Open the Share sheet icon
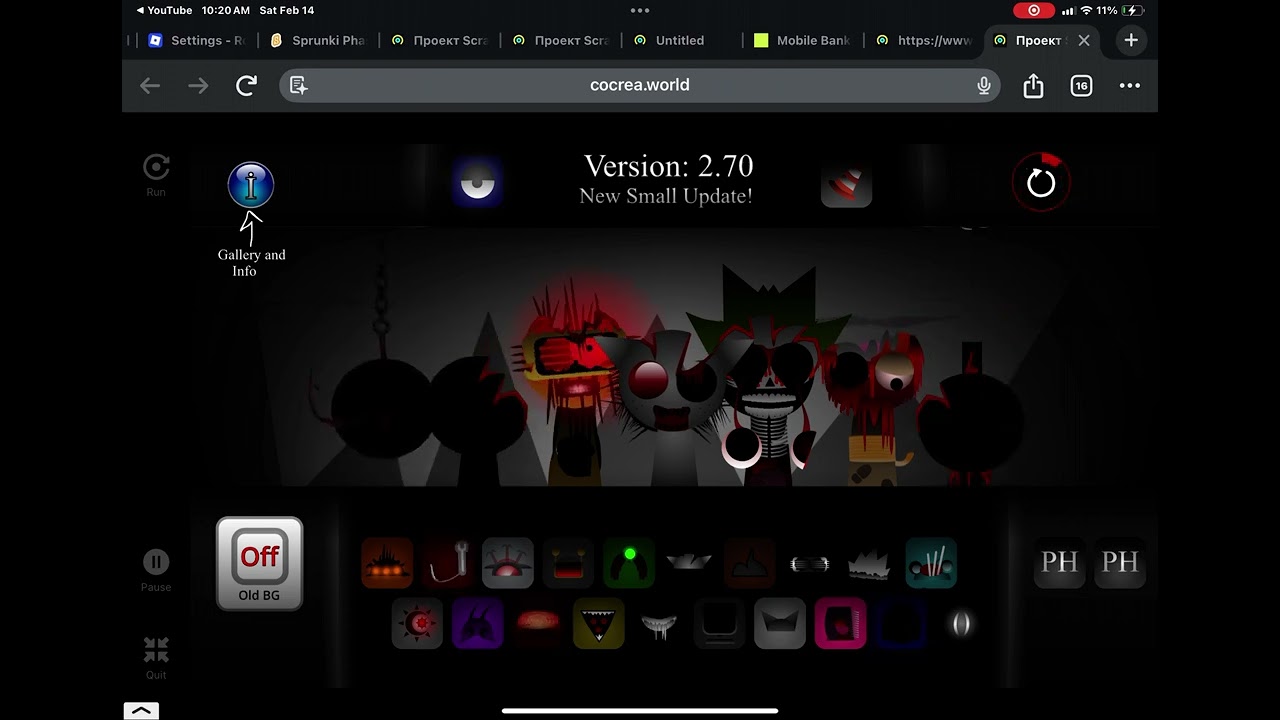 (x=1033, y=86)
